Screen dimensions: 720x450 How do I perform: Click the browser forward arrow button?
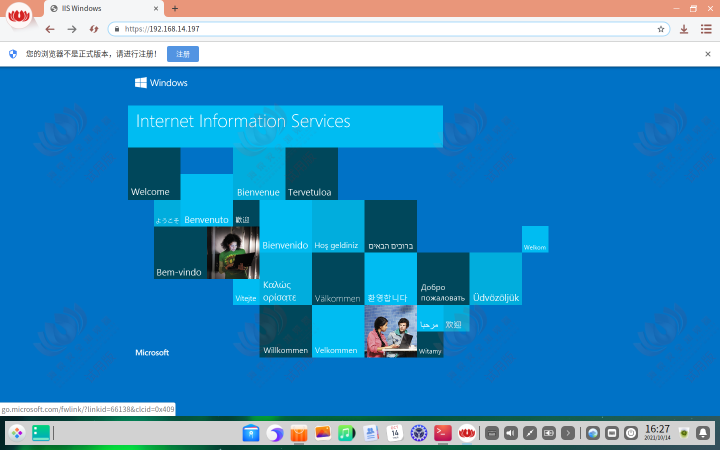coord(72,29)
